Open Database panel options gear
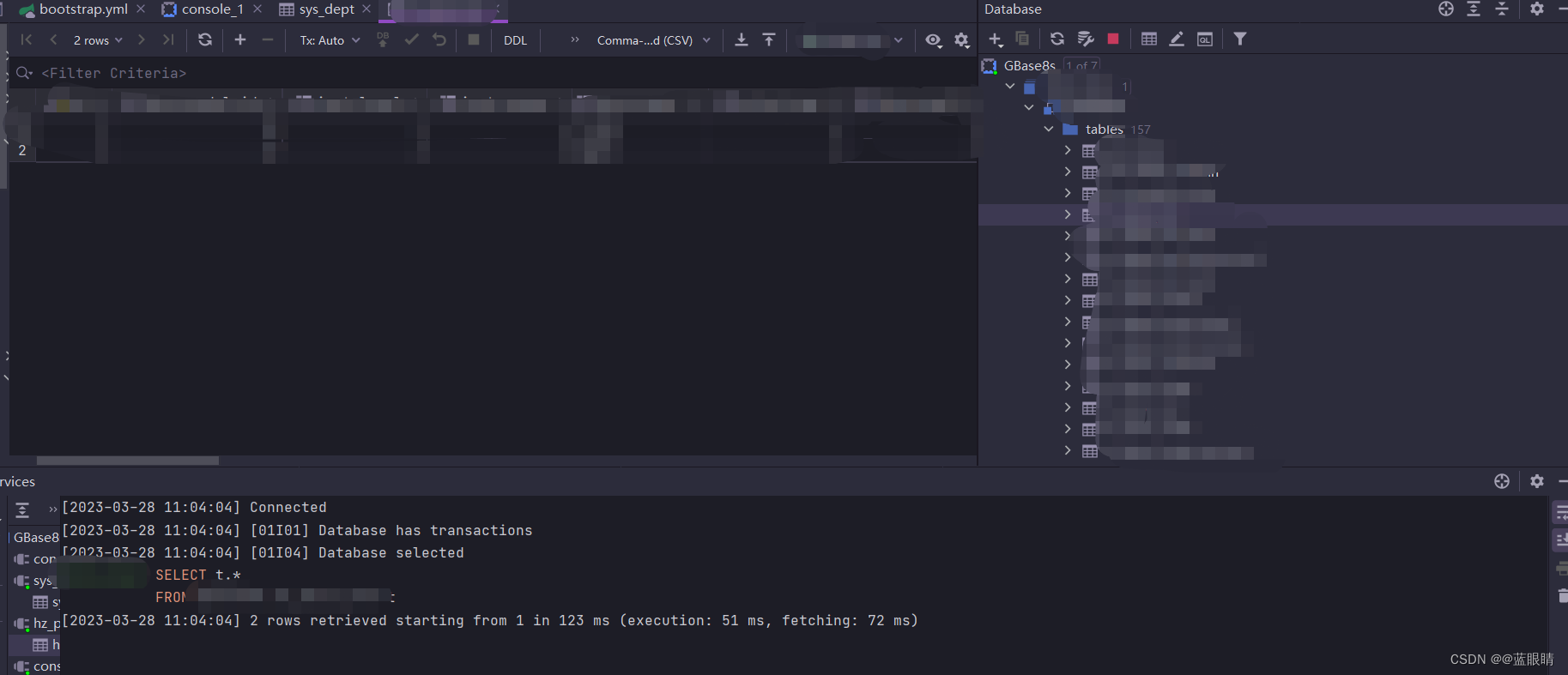This screenshot has height=675, width=1568. pyautogui.click(x=1537, y=9)
